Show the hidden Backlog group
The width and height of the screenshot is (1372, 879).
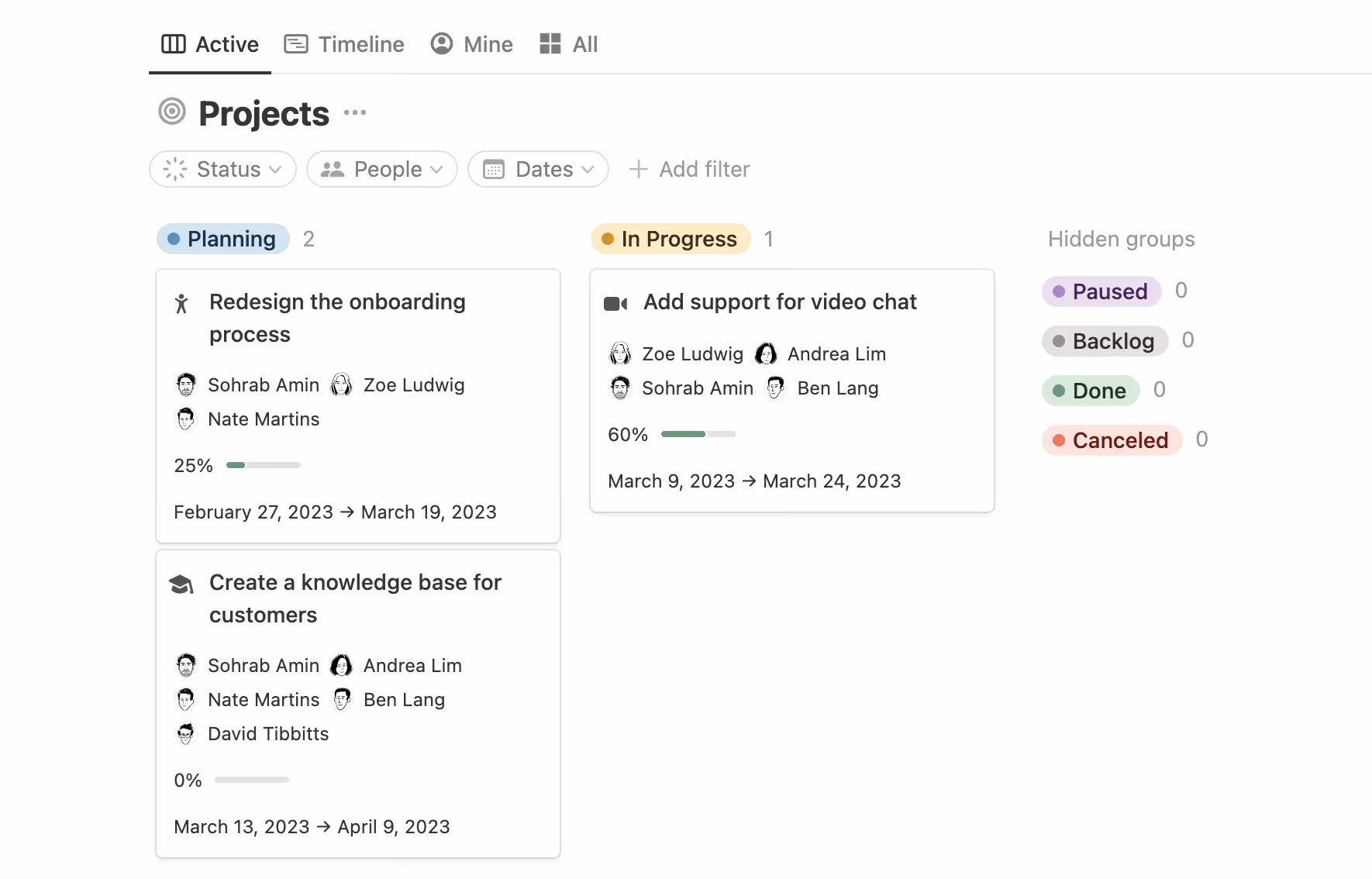click(1105, 341)
